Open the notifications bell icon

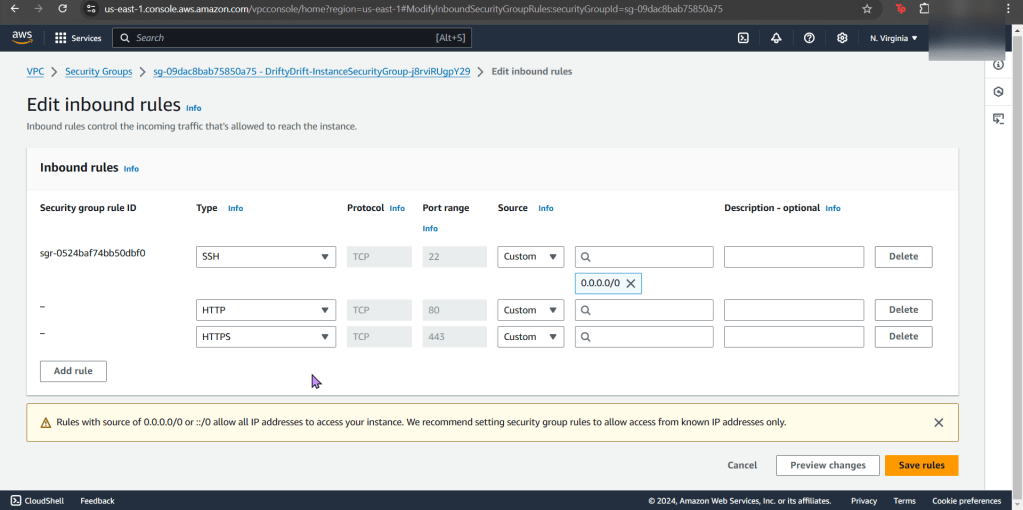click(776, 38)
